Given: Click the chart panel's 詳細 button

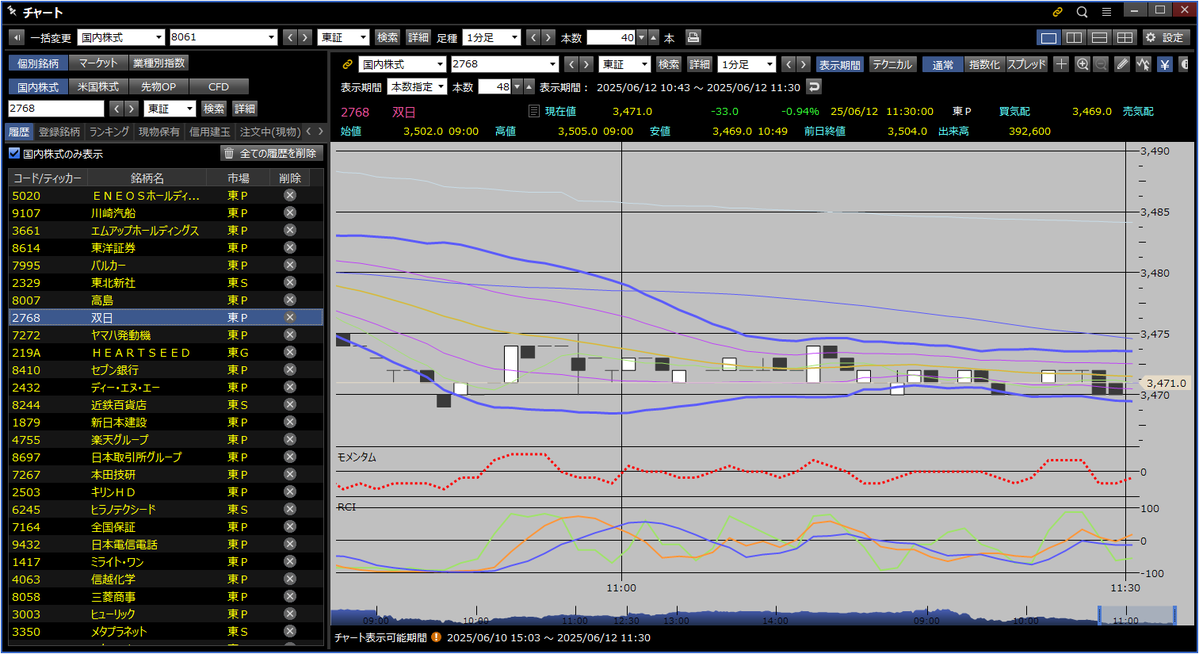Looking at the screenshot, I should 699,64.
